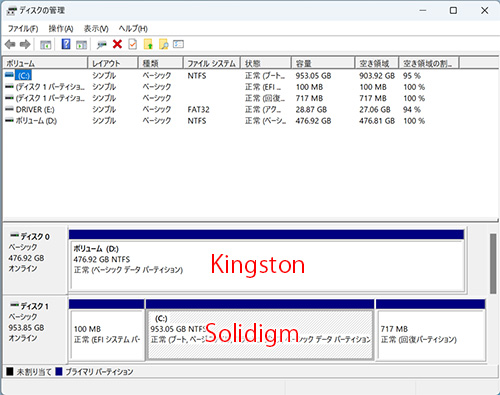The image size is (500, 395).
Task: Click the 953.85 GB size under ディスク 1
Action: (26, 328)
